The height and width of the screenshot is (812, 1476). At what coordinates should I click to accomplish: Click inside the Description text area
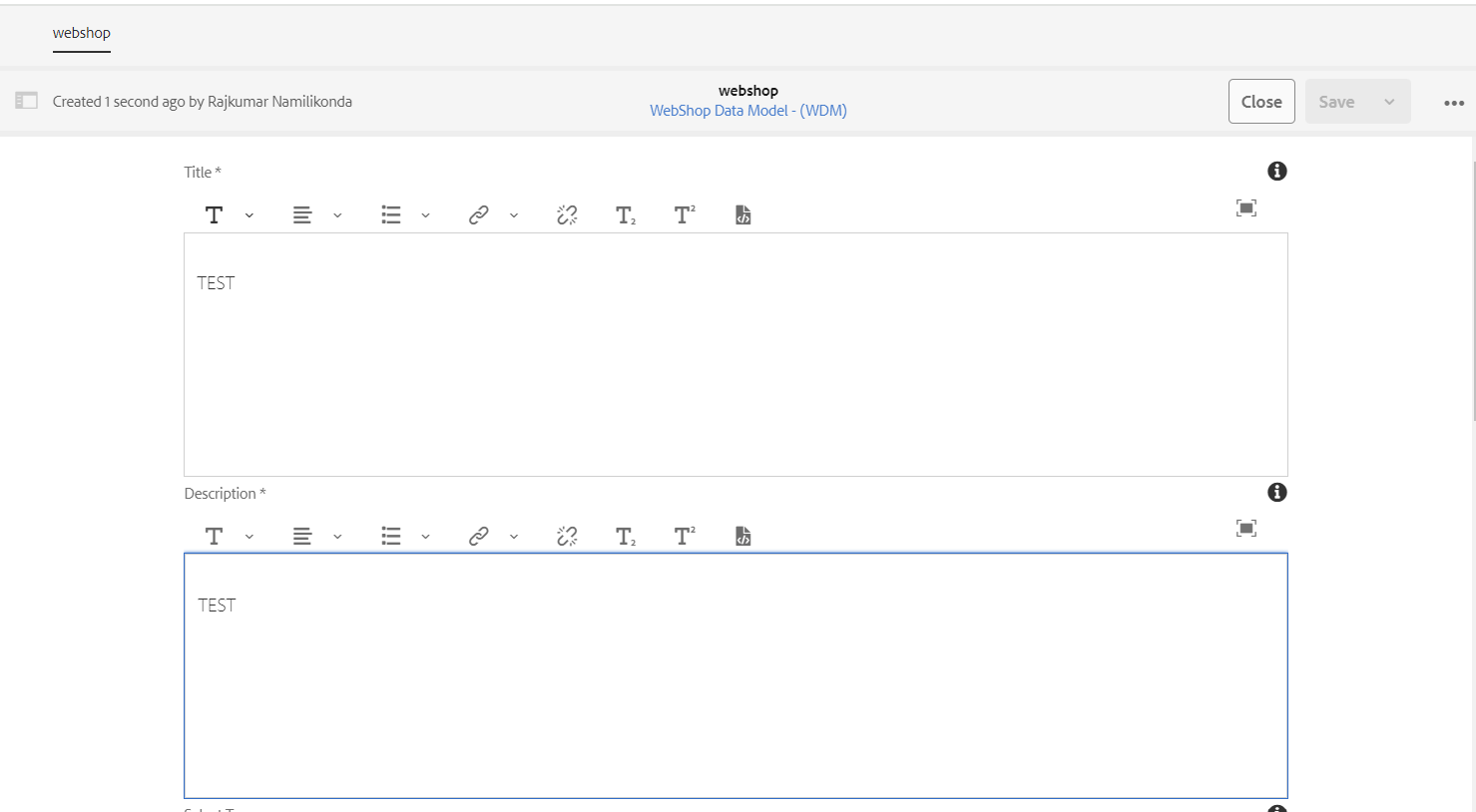coord(736,675)
